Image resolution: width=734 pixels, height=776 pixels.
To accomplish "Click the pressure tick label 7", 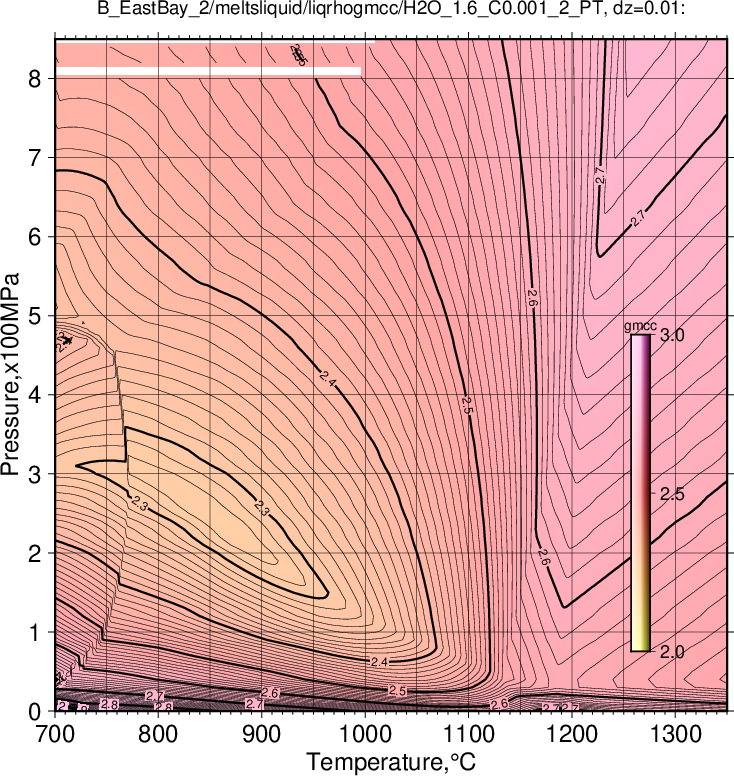I will 35,158.
